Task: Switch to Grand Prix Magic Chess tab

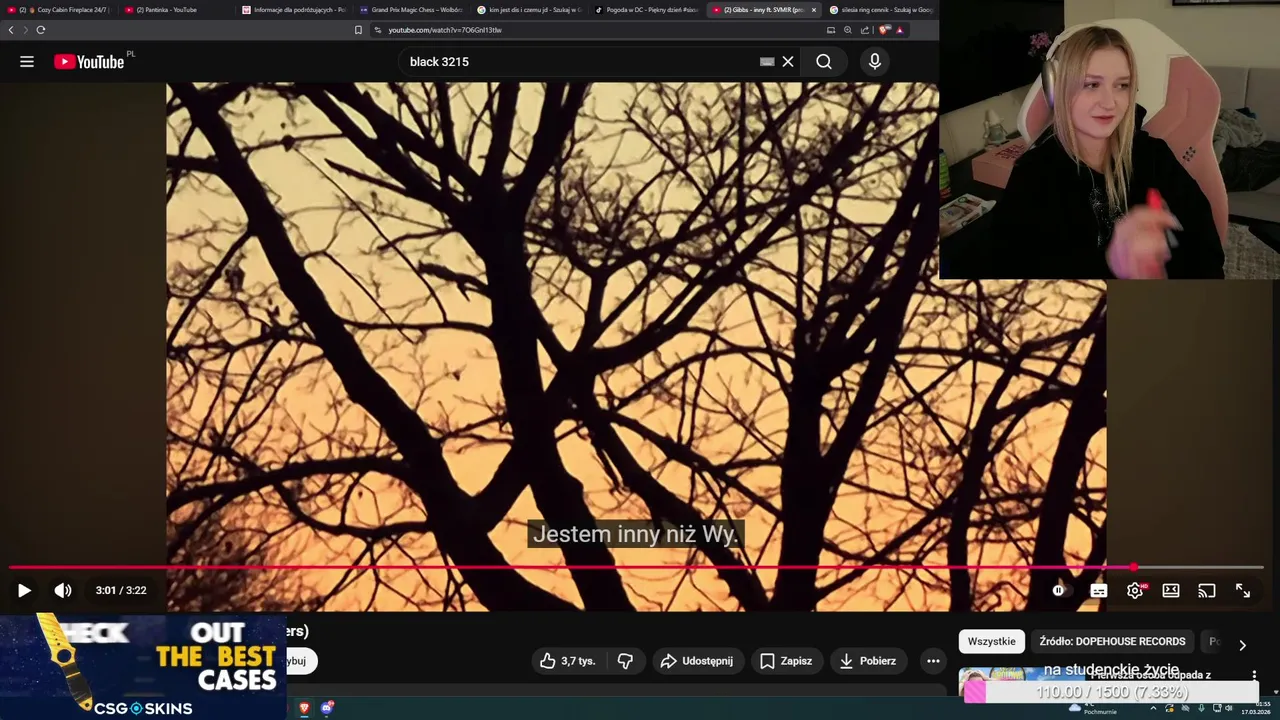Action: click(x=410, y=10)
